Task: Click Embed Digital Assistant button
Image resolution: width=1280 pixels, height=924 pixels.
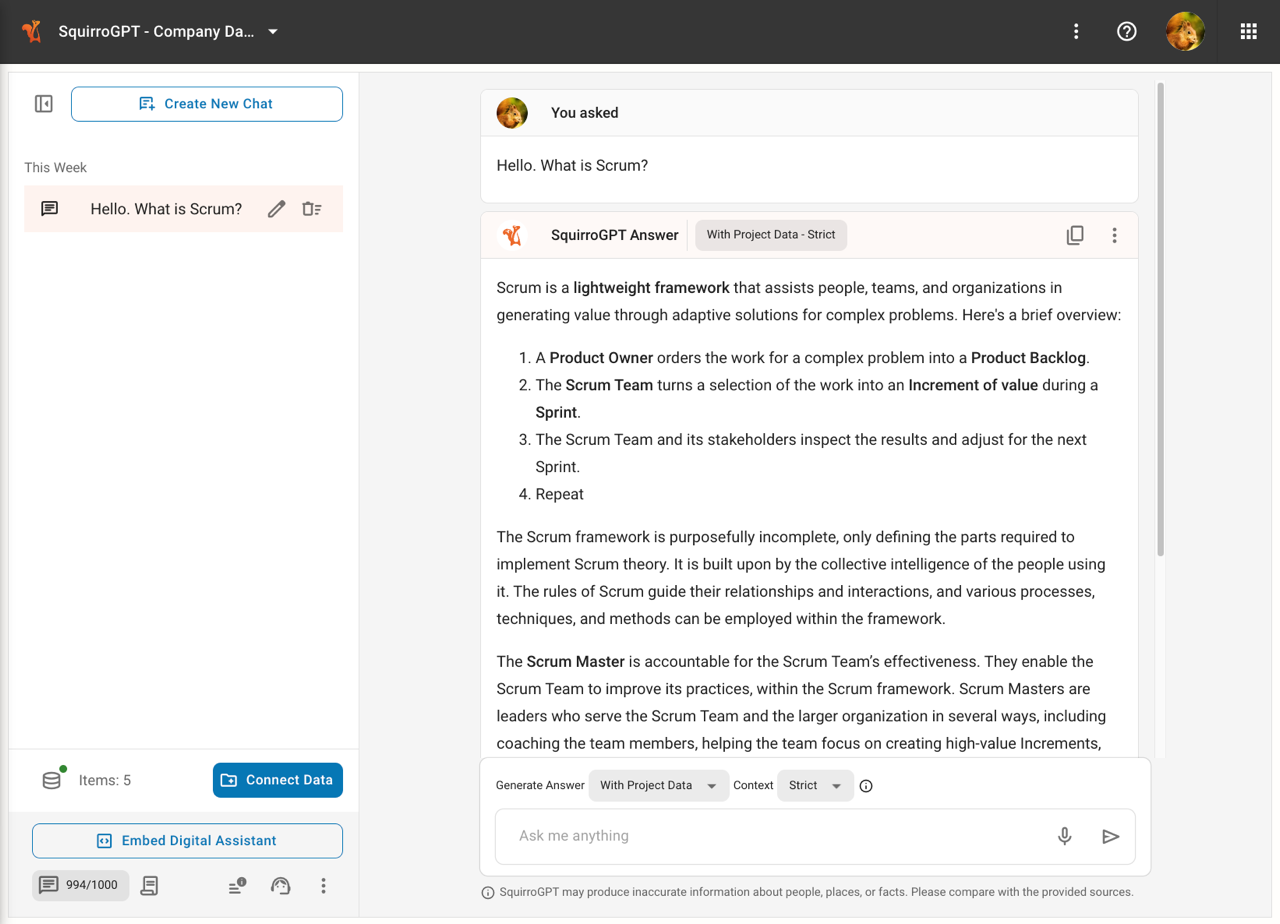Action: click(x=187, y=841)
